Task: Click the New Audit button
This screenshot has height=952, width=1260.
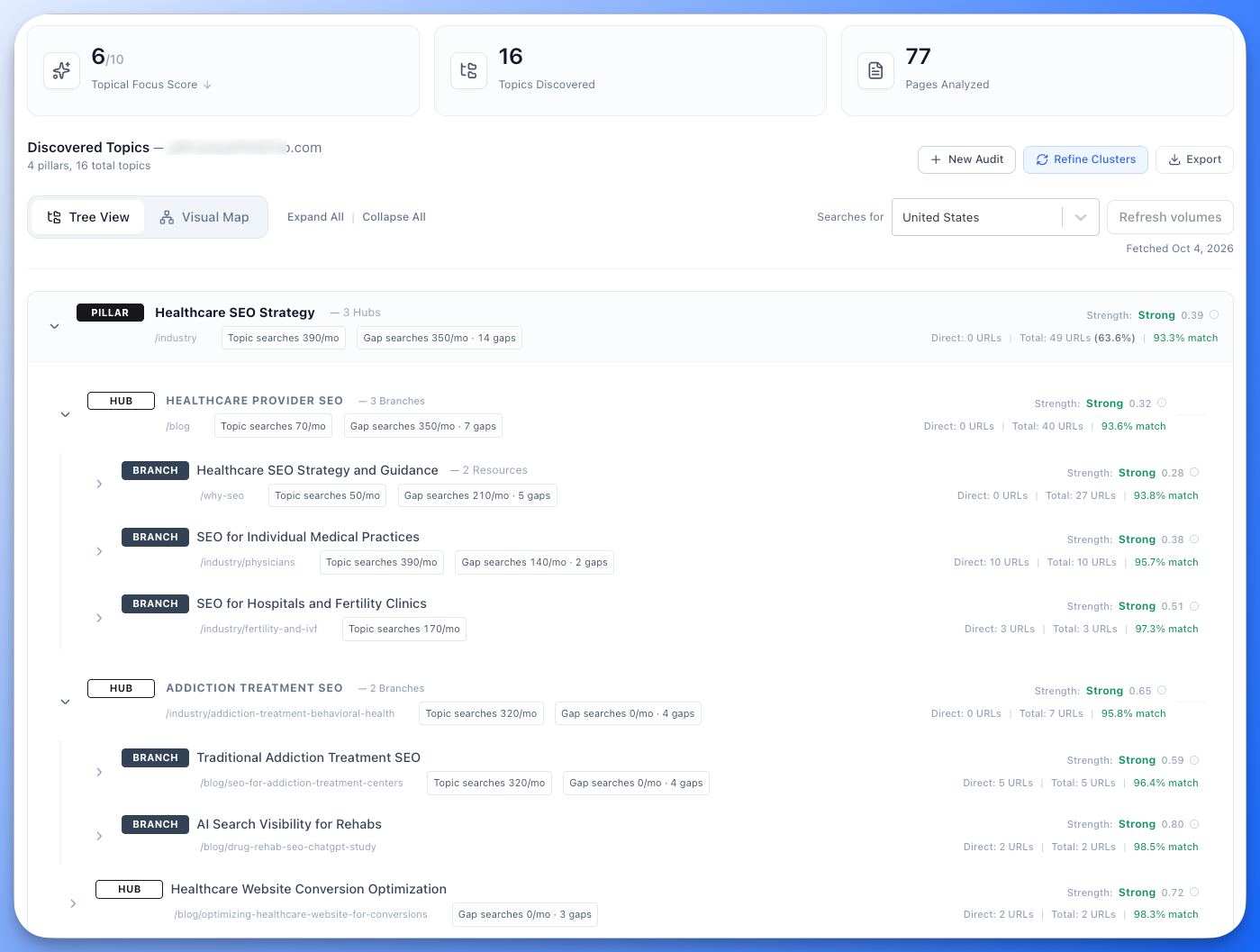Action: [x=967, y=159]
